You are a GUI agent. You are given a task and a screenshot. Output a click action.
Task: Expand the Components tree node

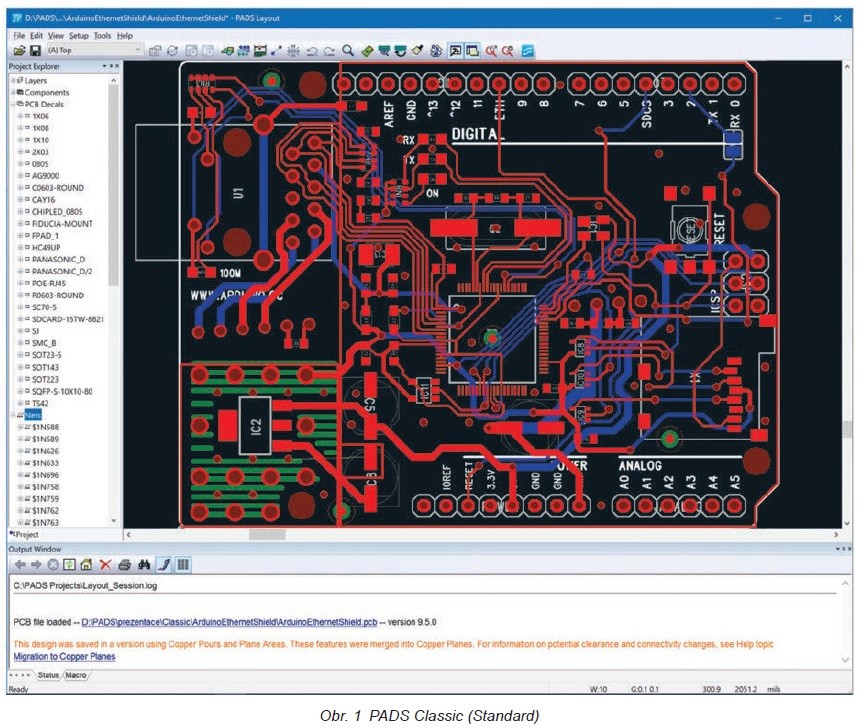pos(13,92)
